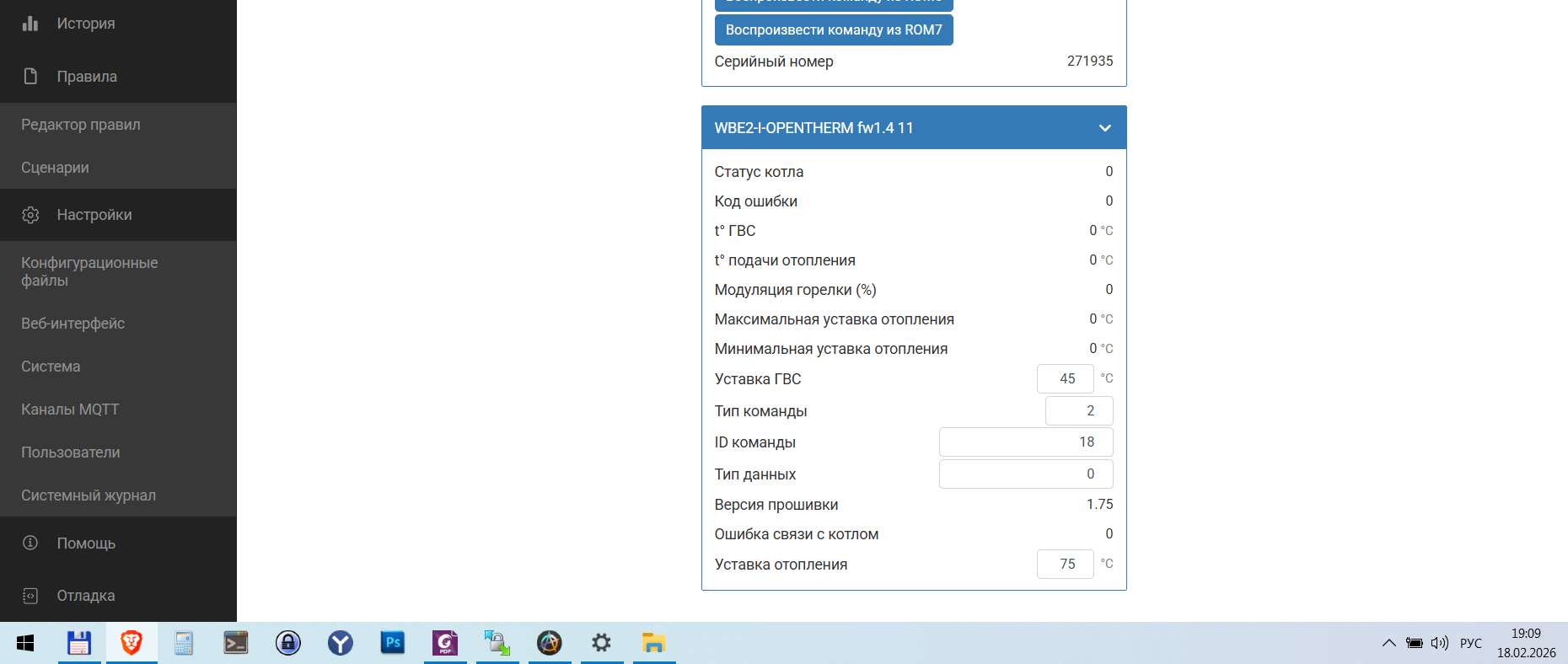Click the volume icon in system tray
1568x664 pixels.
click(1439, 644)
